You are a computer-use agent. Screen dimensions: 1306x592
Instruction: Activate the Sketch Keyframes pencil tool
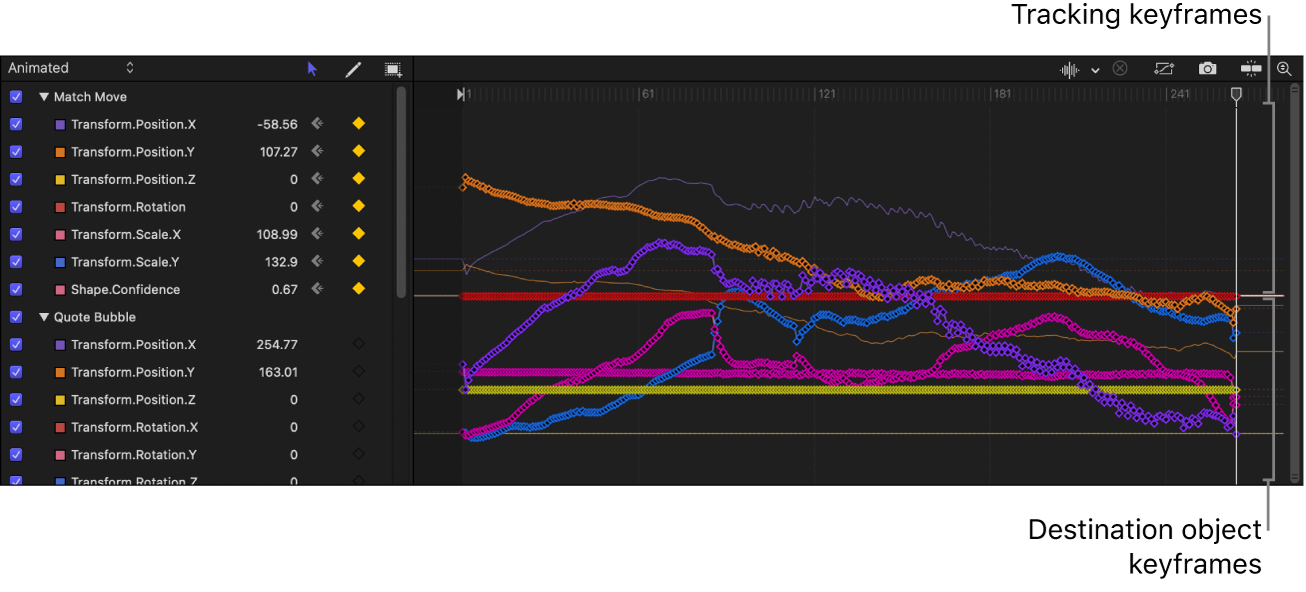coord(352,68)
